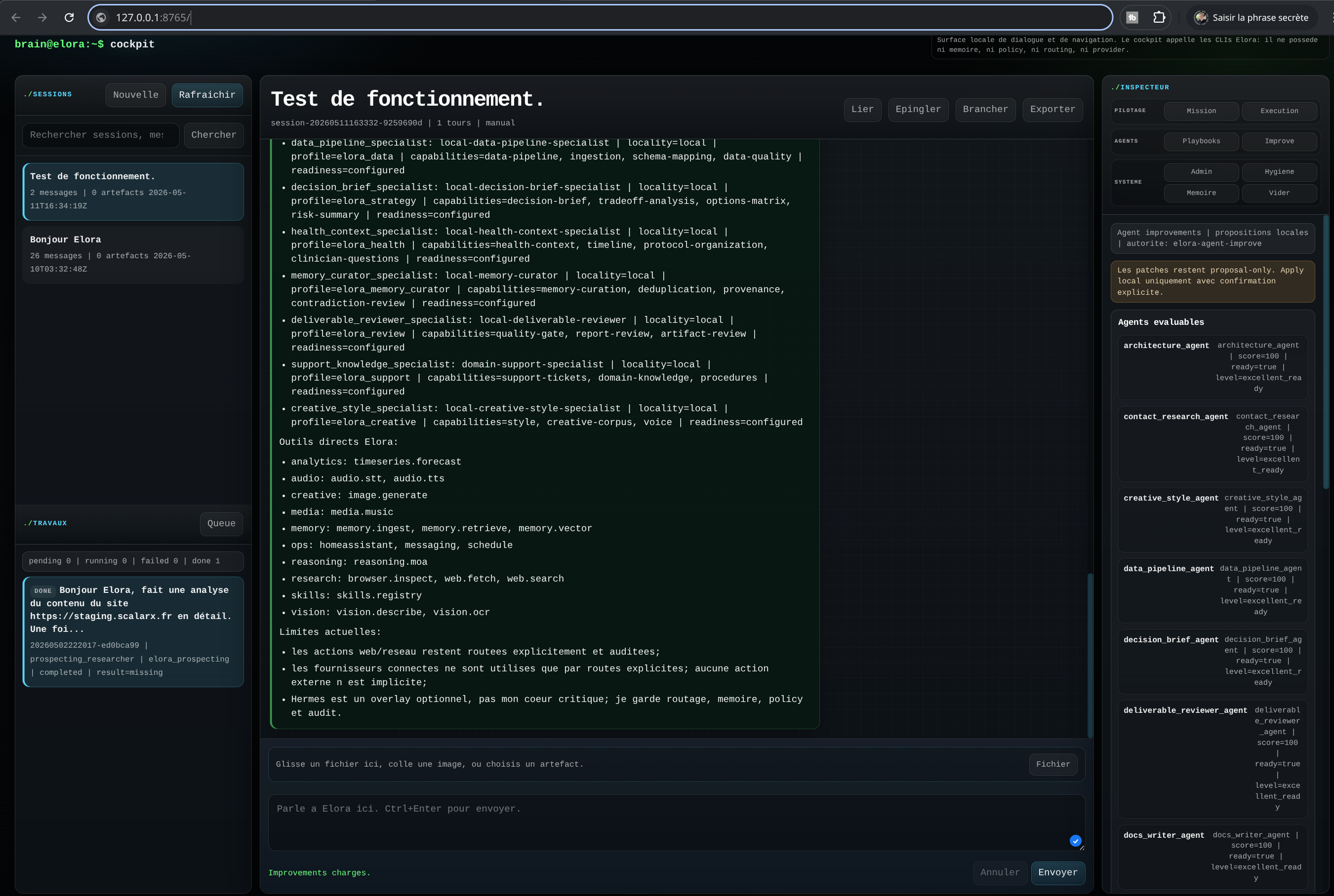Viewport: 1334px width, 896px height.
Task: Open the Playbooks tab under Agents
Action: click(x=1201, y=141)
